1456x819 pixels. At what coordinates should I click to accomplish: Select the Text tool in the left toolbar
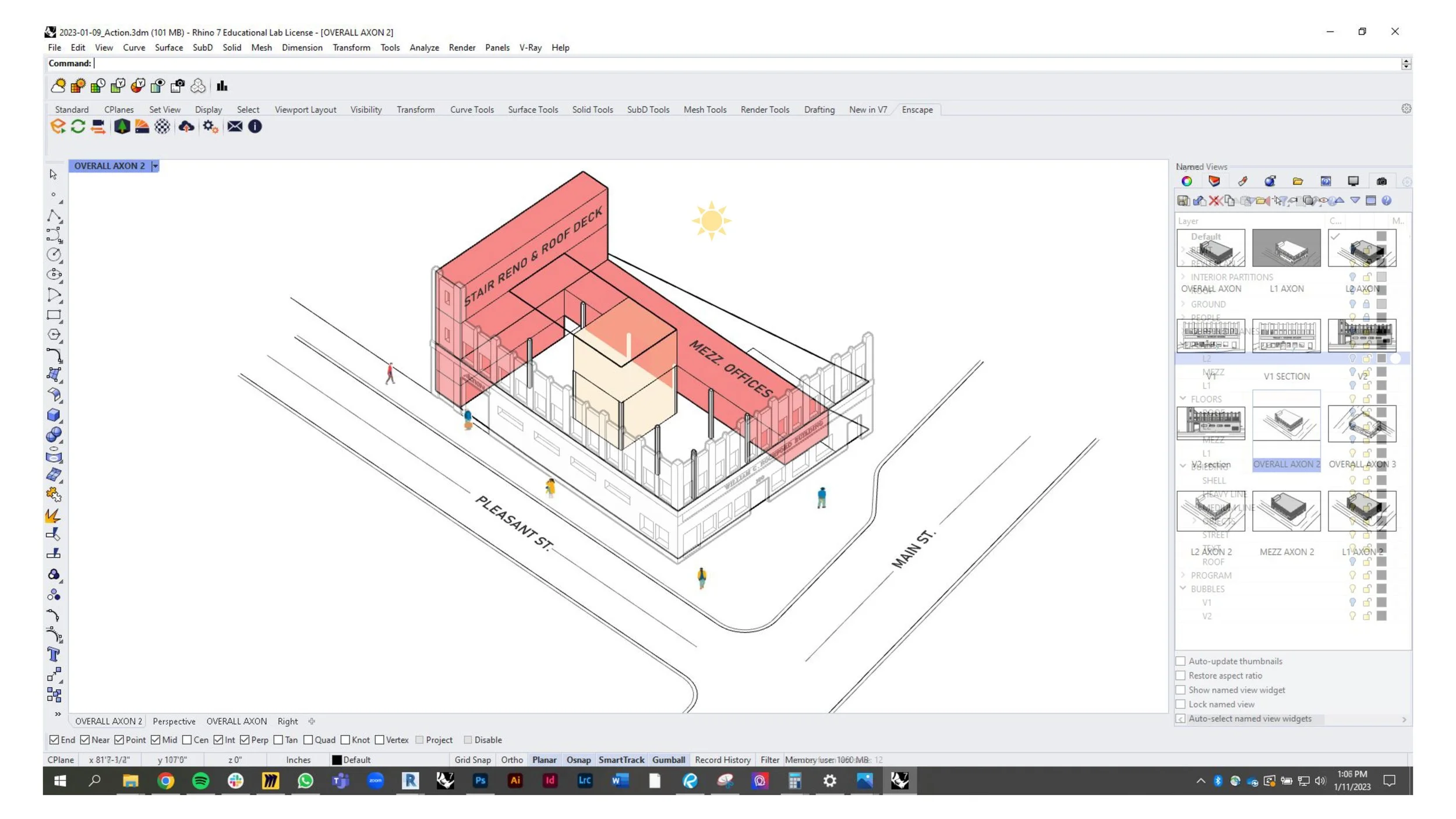54,655
